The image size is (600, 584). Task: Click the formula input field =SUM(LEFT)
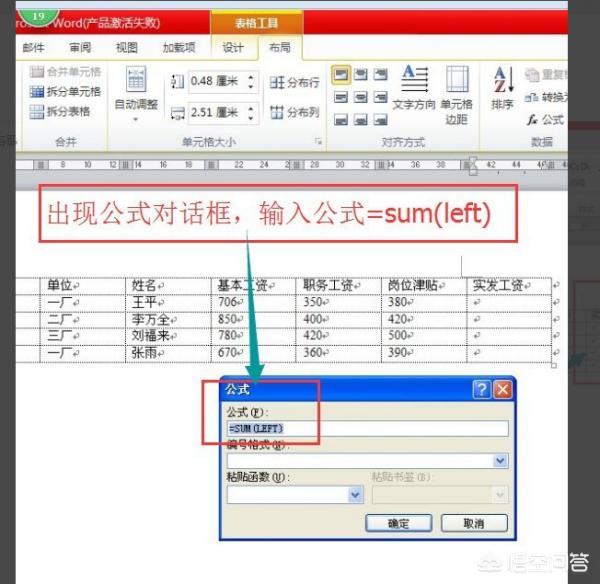point(367,428)
